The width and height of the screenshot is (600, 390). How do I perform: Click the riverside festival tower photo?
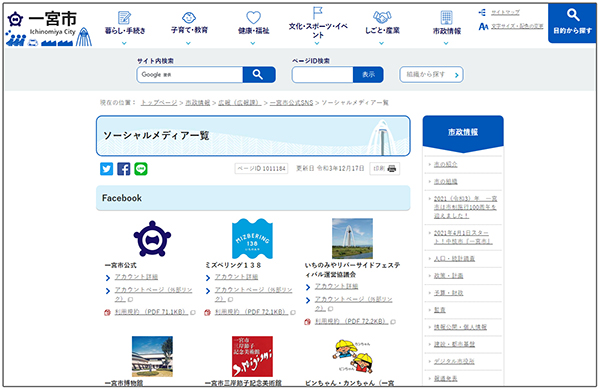352,238
